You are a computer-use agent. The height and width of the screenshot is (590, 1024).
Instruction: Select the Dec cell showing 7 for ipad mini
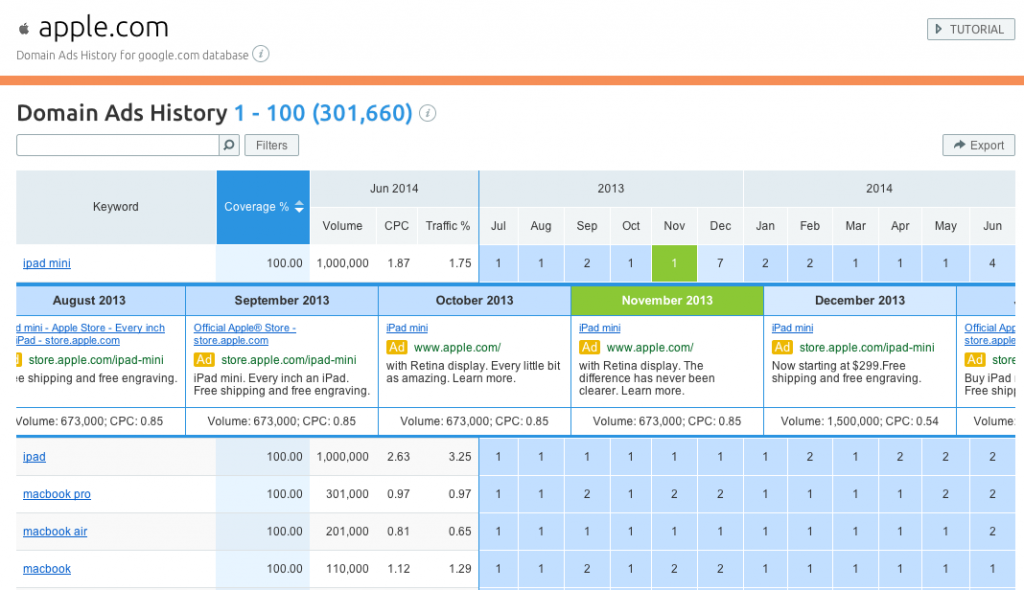coord(720,263)
